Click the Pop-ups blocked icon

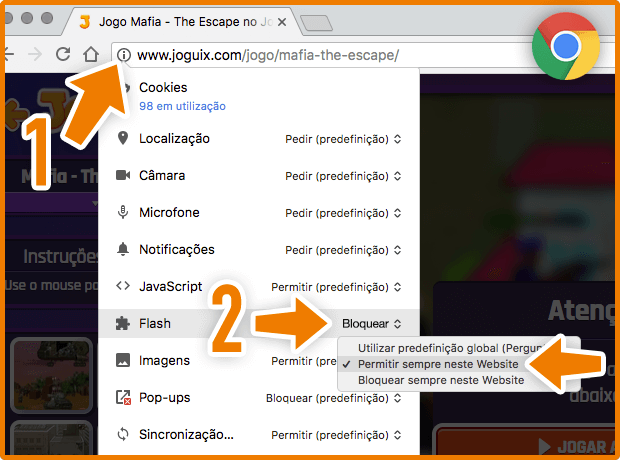coord(123,397)
